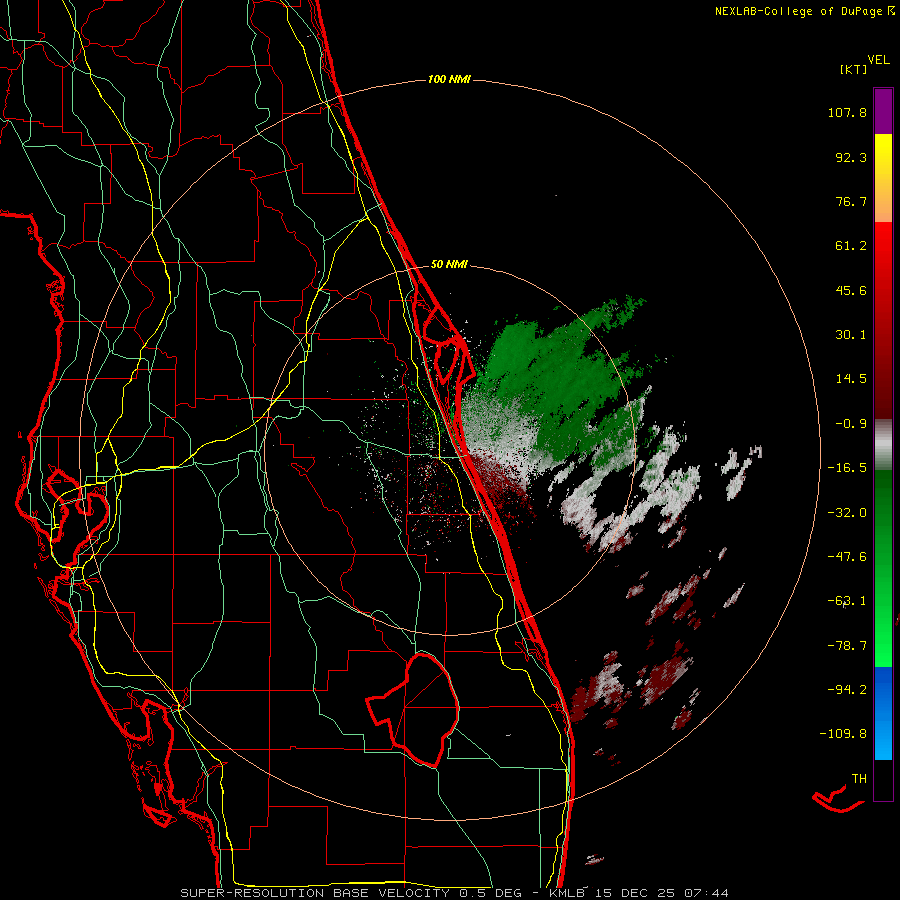Click the 92.3 velocity scale value

pos(851,157)
